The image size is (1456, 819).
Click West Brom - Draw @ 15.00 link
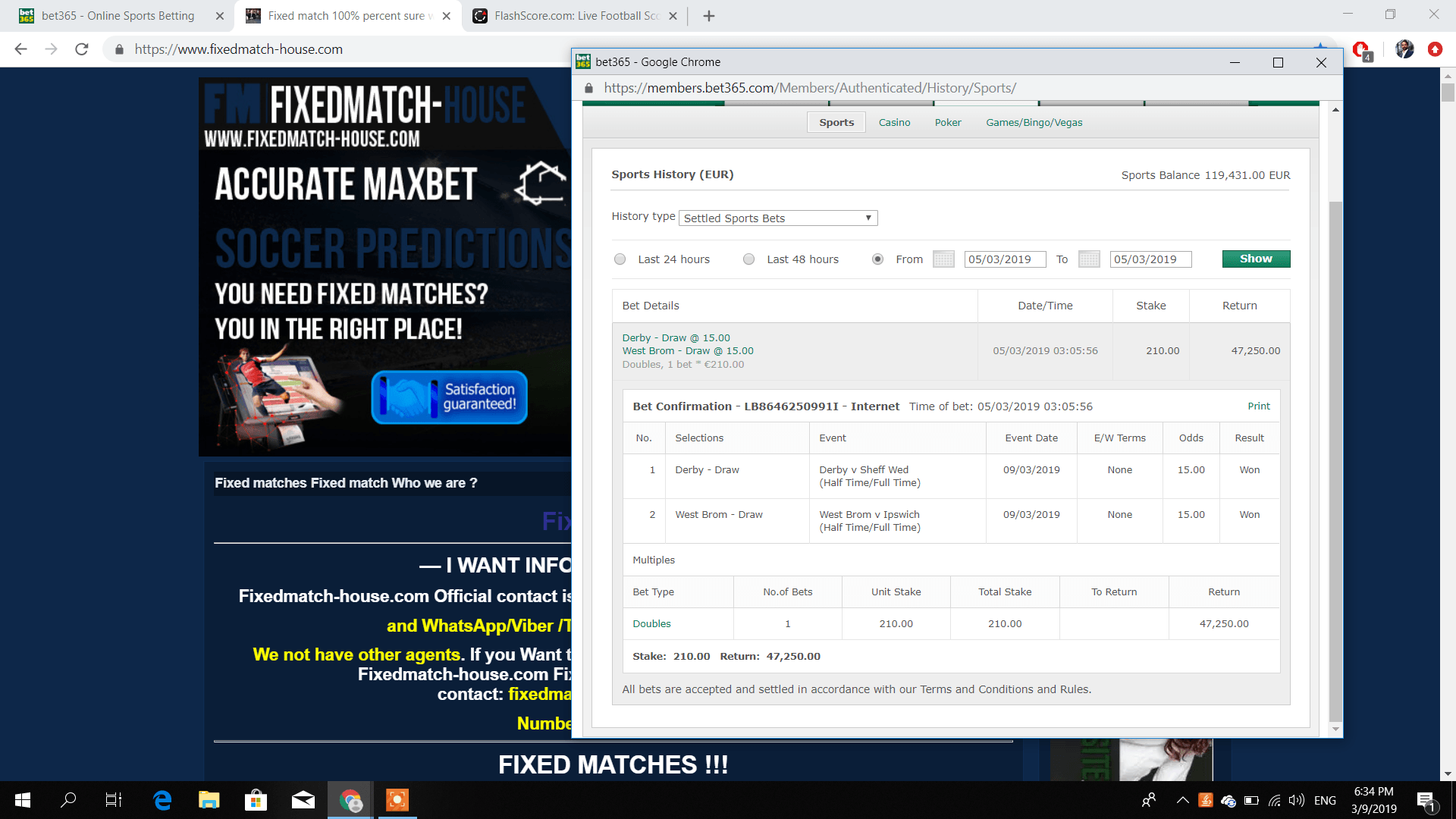688,351
